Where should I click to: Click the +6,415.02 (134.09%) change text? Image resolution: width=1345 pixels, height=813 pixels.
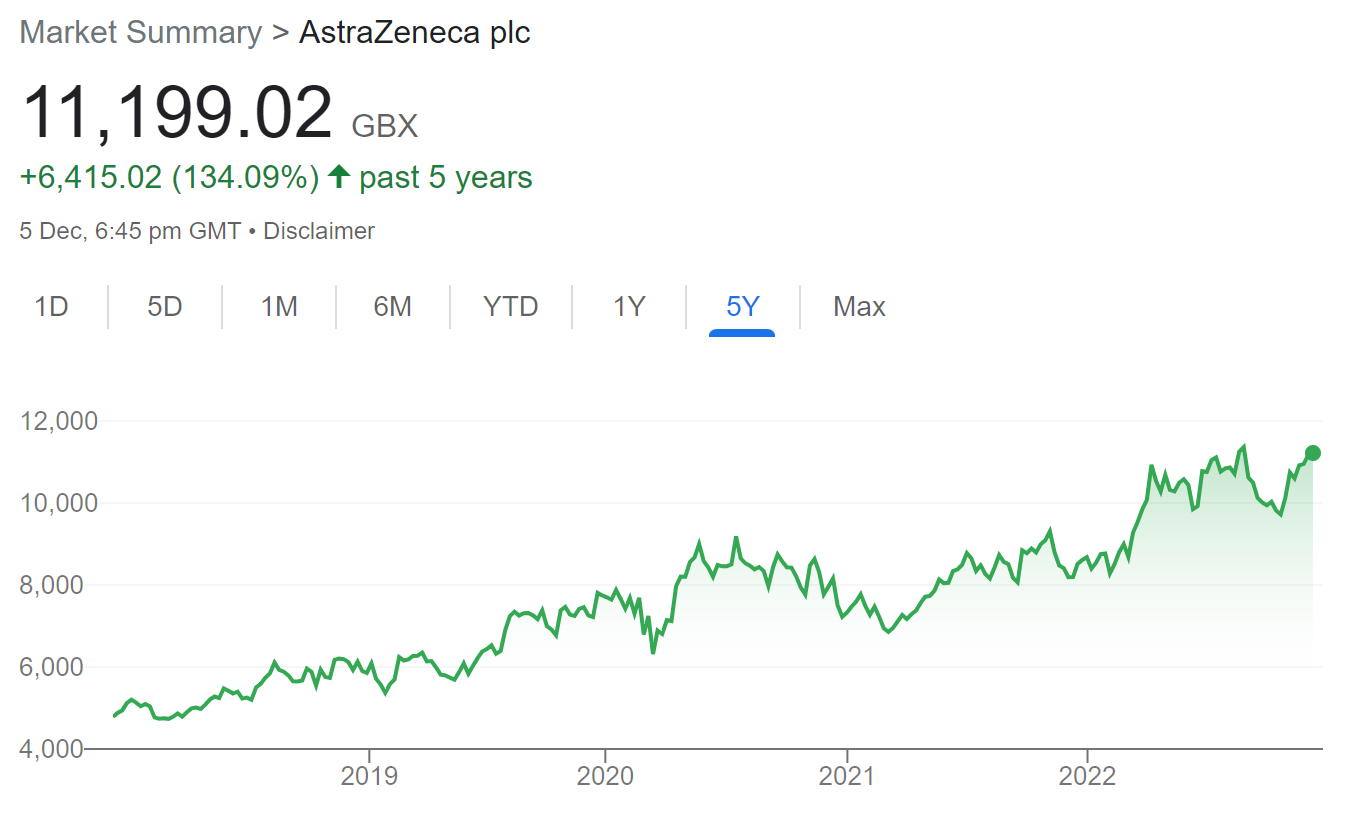point(169,178)
